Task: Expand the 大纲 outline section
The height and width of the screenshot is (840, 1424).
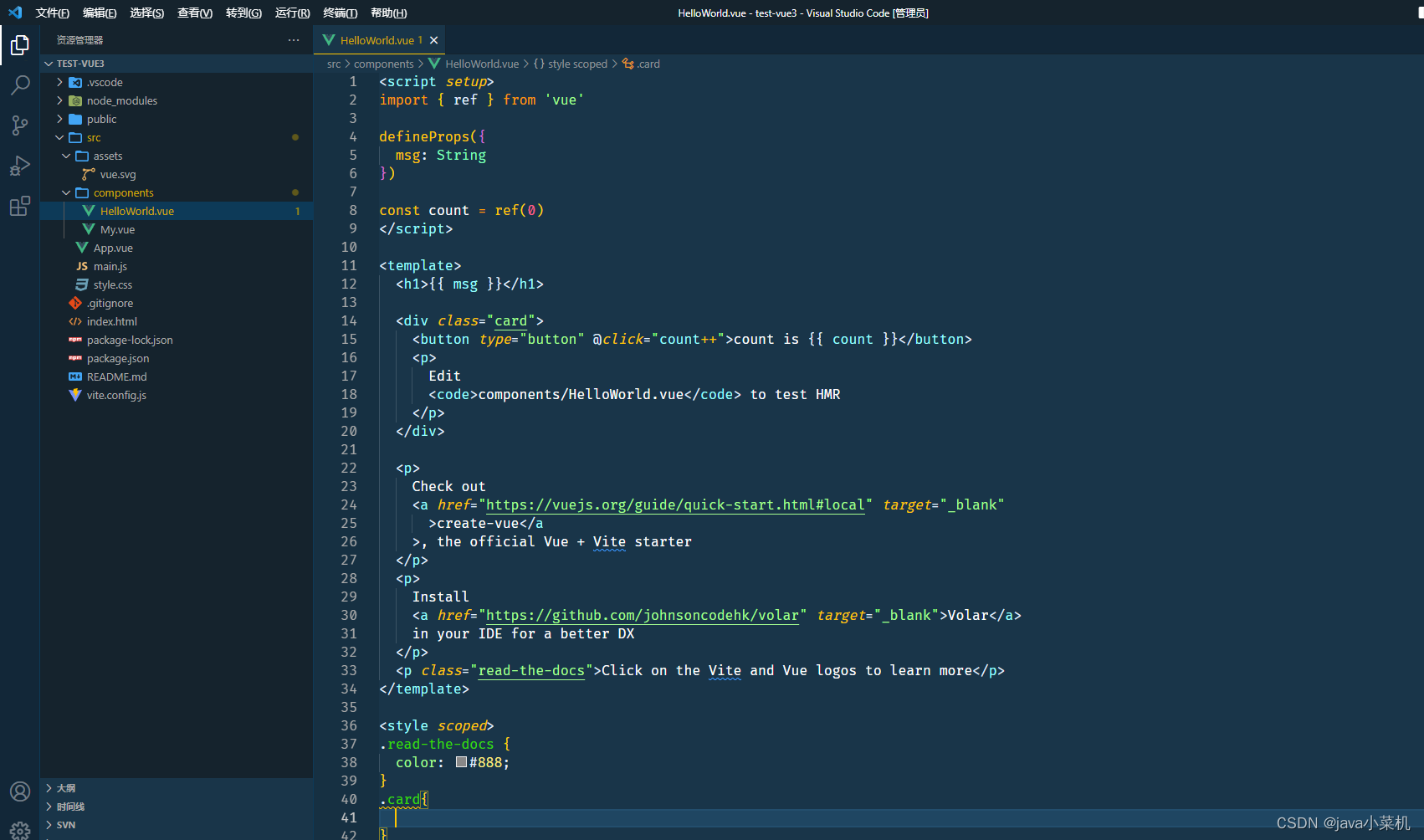Action: point(66,788)
